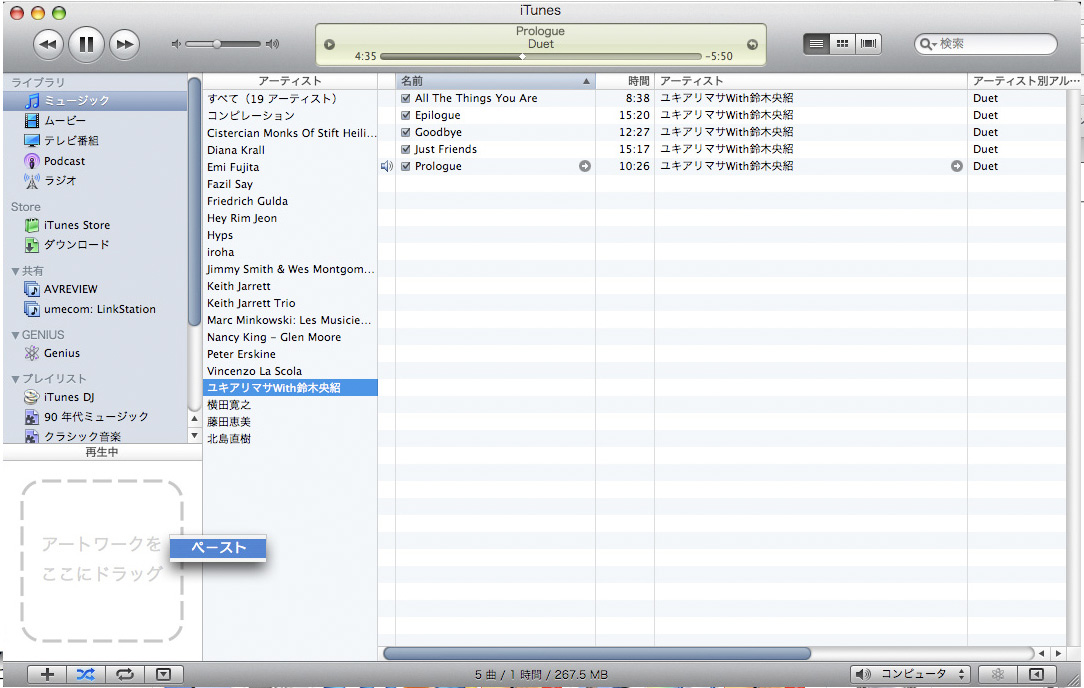The image size is (1084, 688).
Task: Click left circular icon in track display
Action: (330, 44)
